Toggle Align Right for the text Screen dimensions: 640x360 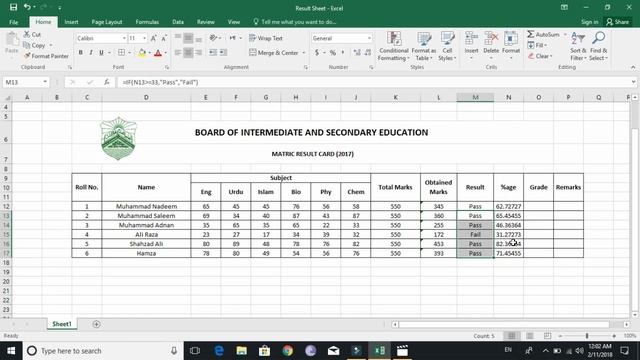[x=198, y=53]
